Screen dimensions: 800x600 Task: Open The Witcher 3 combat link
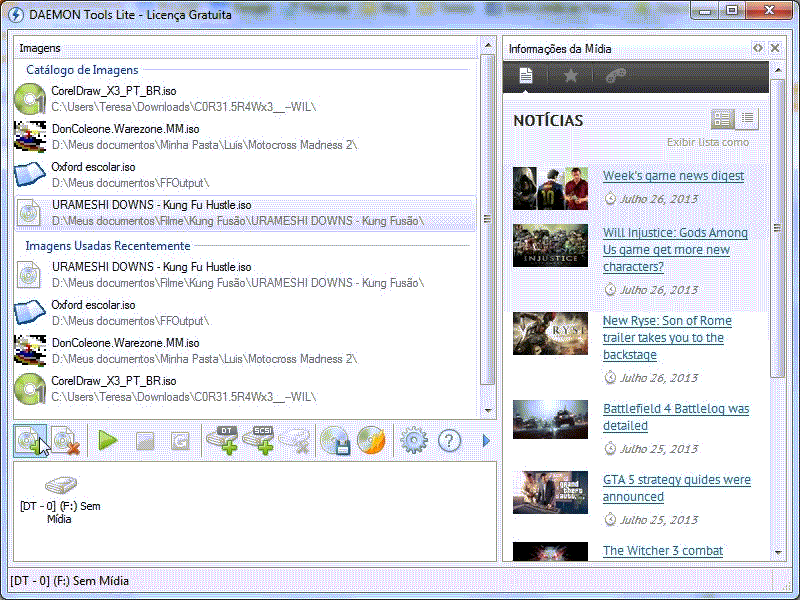[x=663, y=551]
